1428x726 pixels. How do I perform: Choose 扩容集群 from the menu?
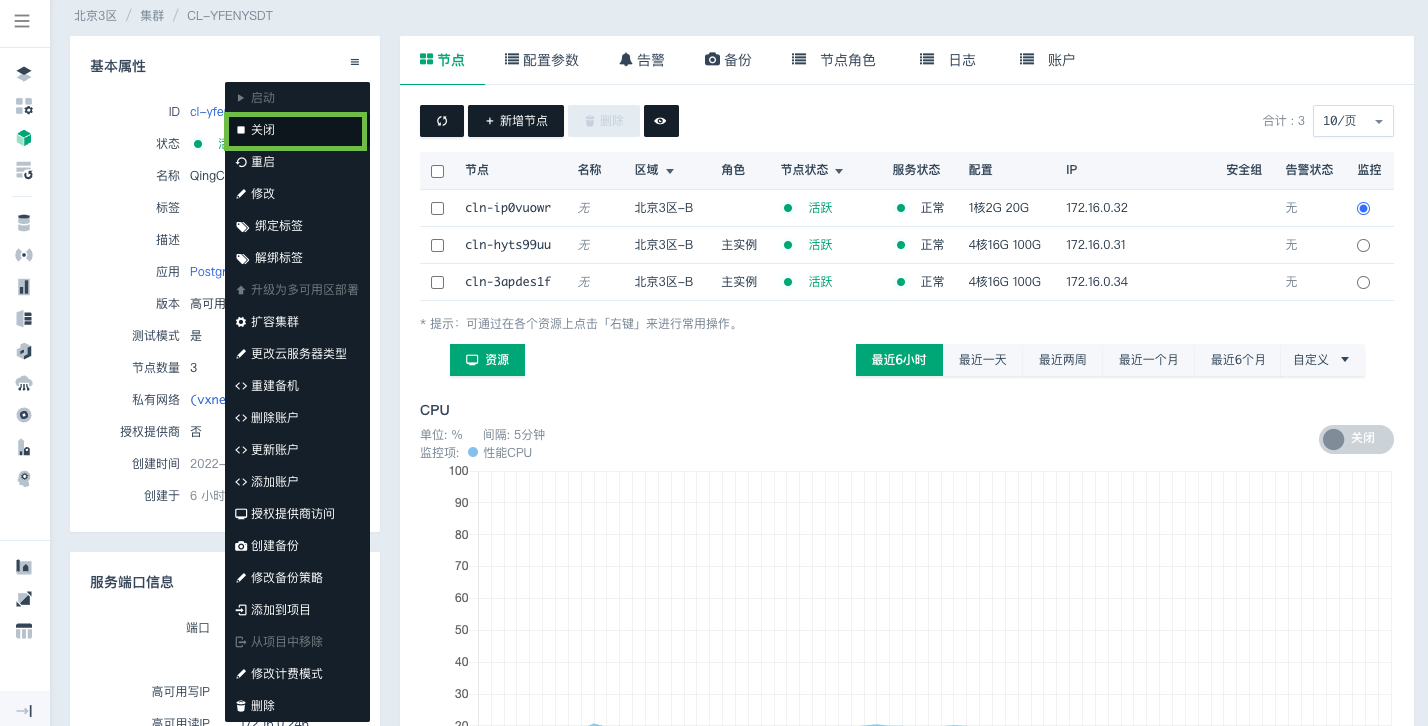point(297,322)
